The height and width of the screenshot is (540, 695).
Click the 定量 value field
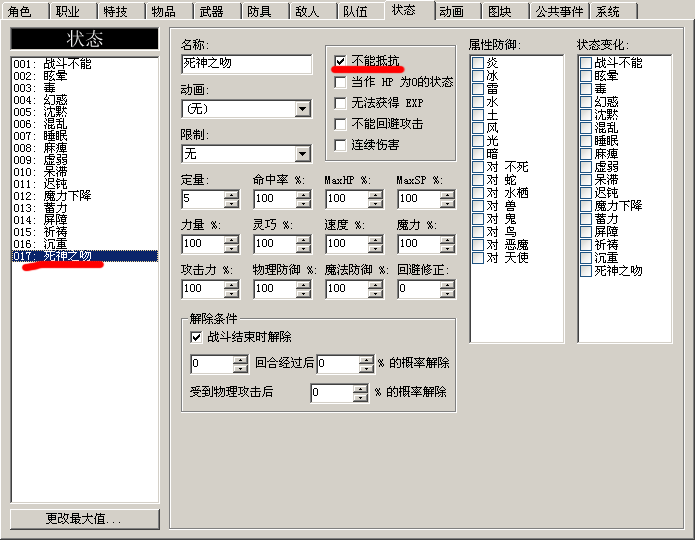click(x=203, y=199)
